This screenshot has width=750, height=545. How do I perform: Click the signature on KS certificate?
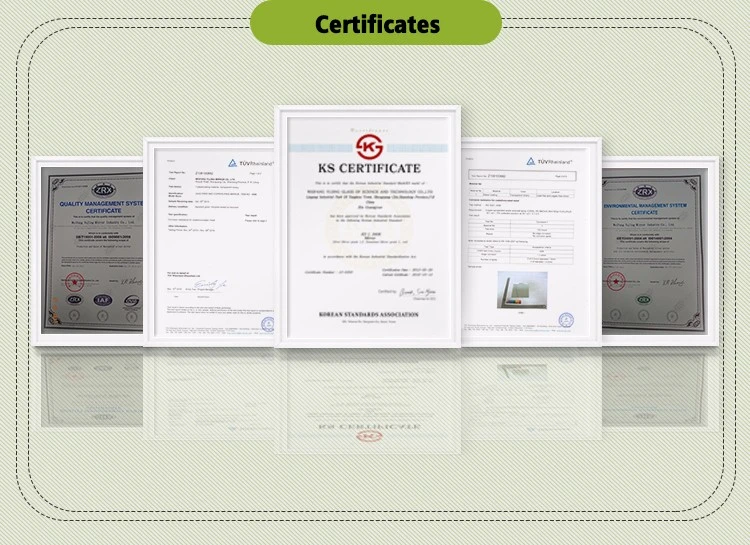(x=418, y=291)
